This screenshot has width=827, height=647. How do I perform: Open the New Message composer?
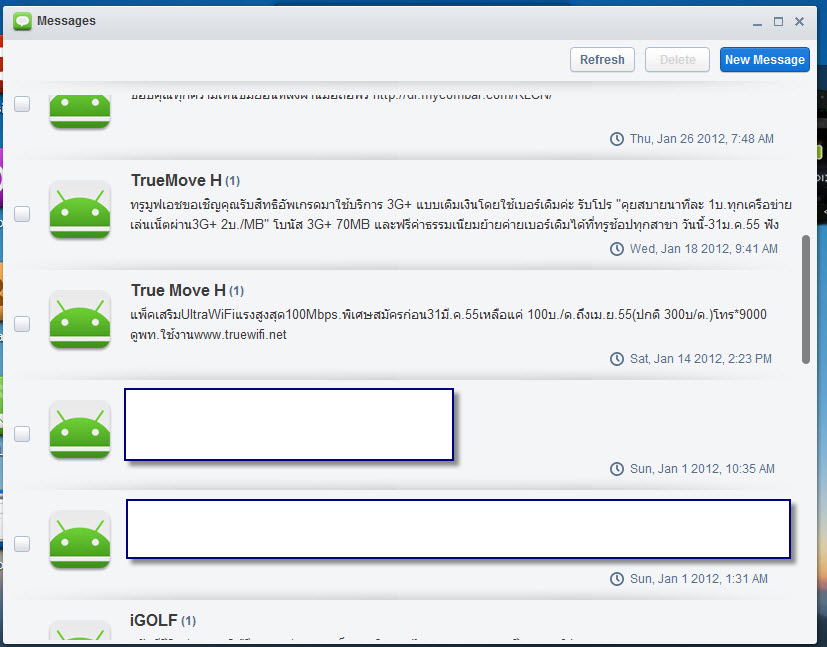click(x=764, y=60)
